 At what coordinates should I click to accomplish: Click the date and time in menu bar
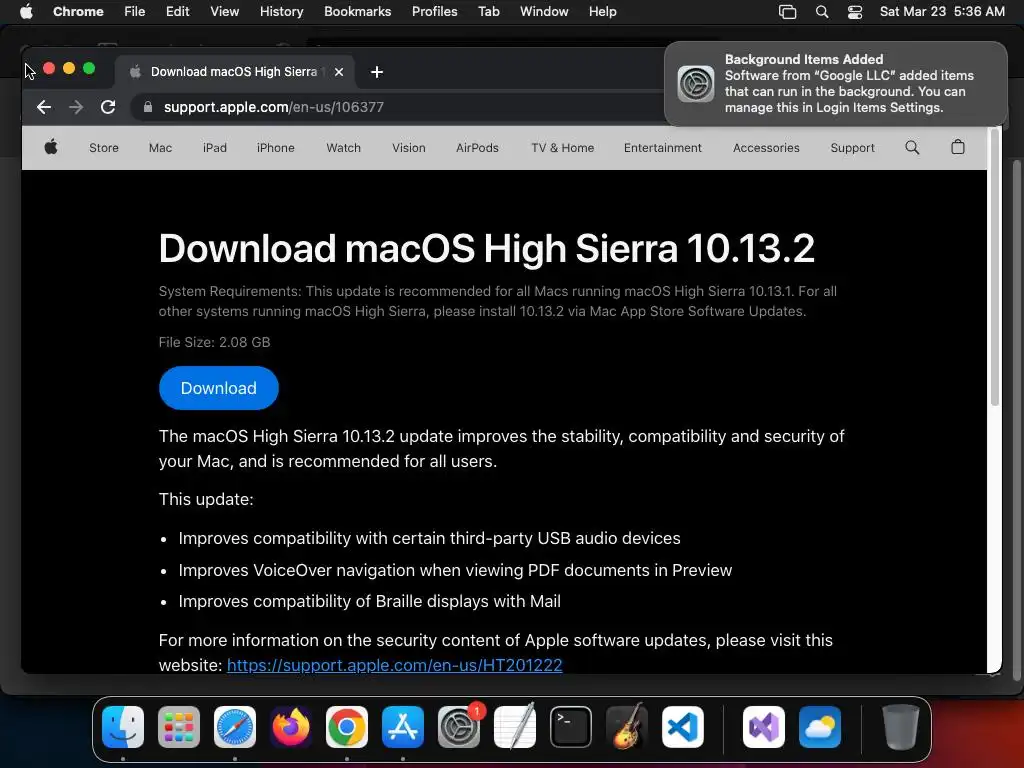[x=942, y=12]
